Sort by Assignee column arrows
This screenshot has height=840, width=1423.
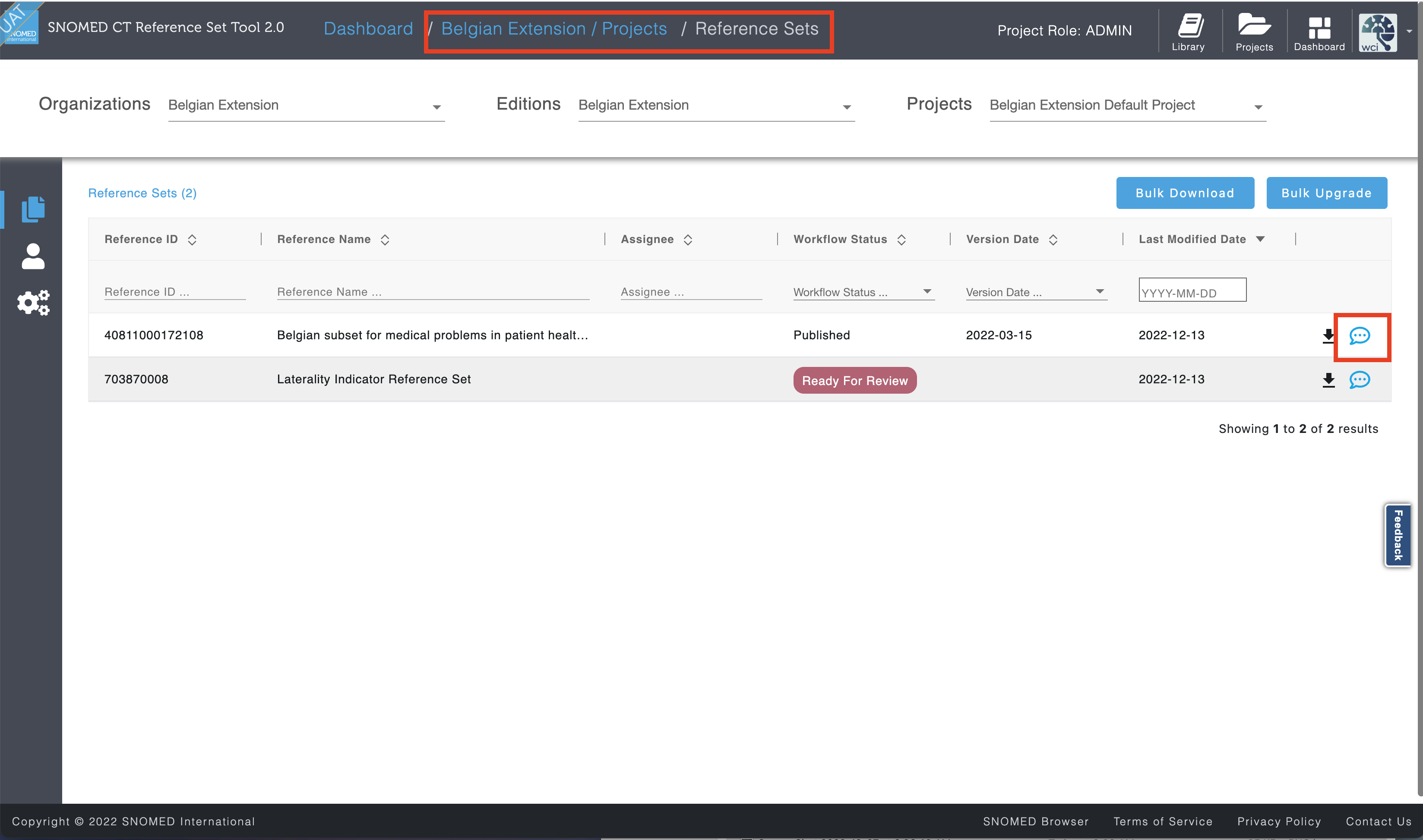(688, 240)
